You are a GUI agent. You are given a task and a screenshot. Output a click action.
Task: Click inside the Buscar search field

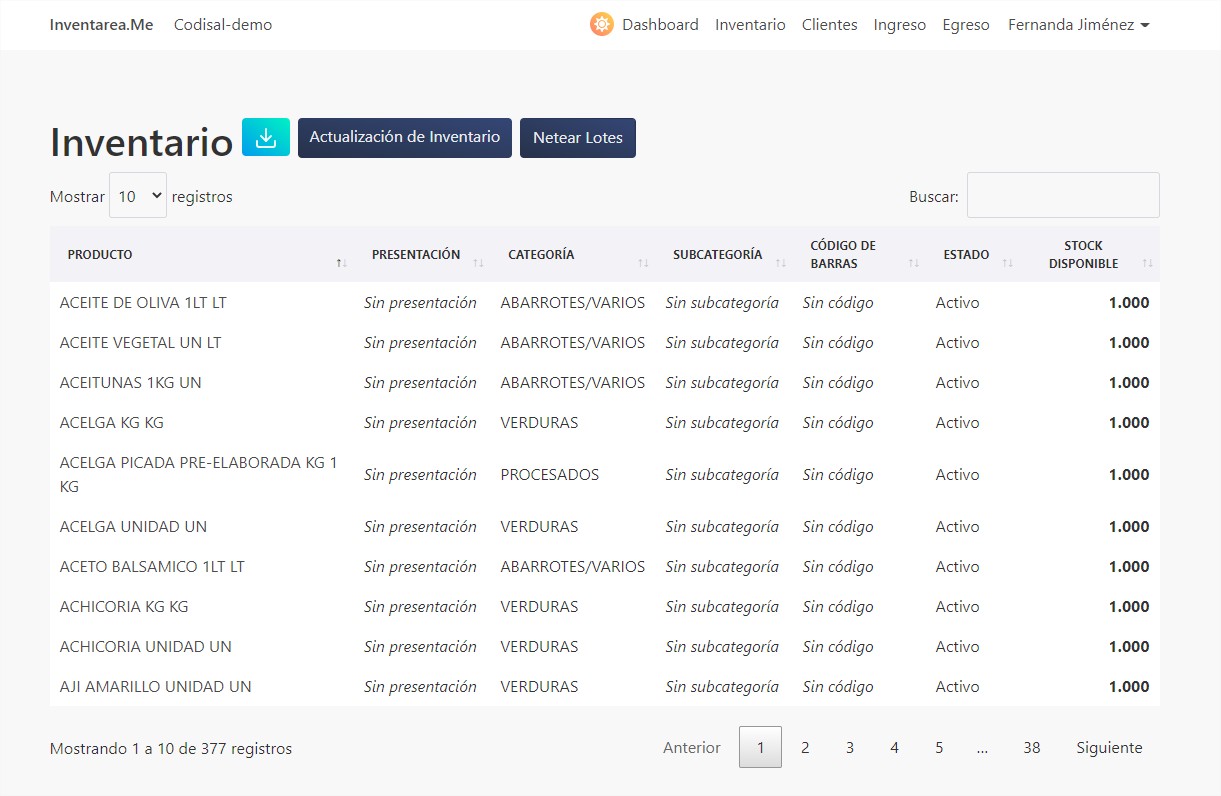tap(1062, 195)
